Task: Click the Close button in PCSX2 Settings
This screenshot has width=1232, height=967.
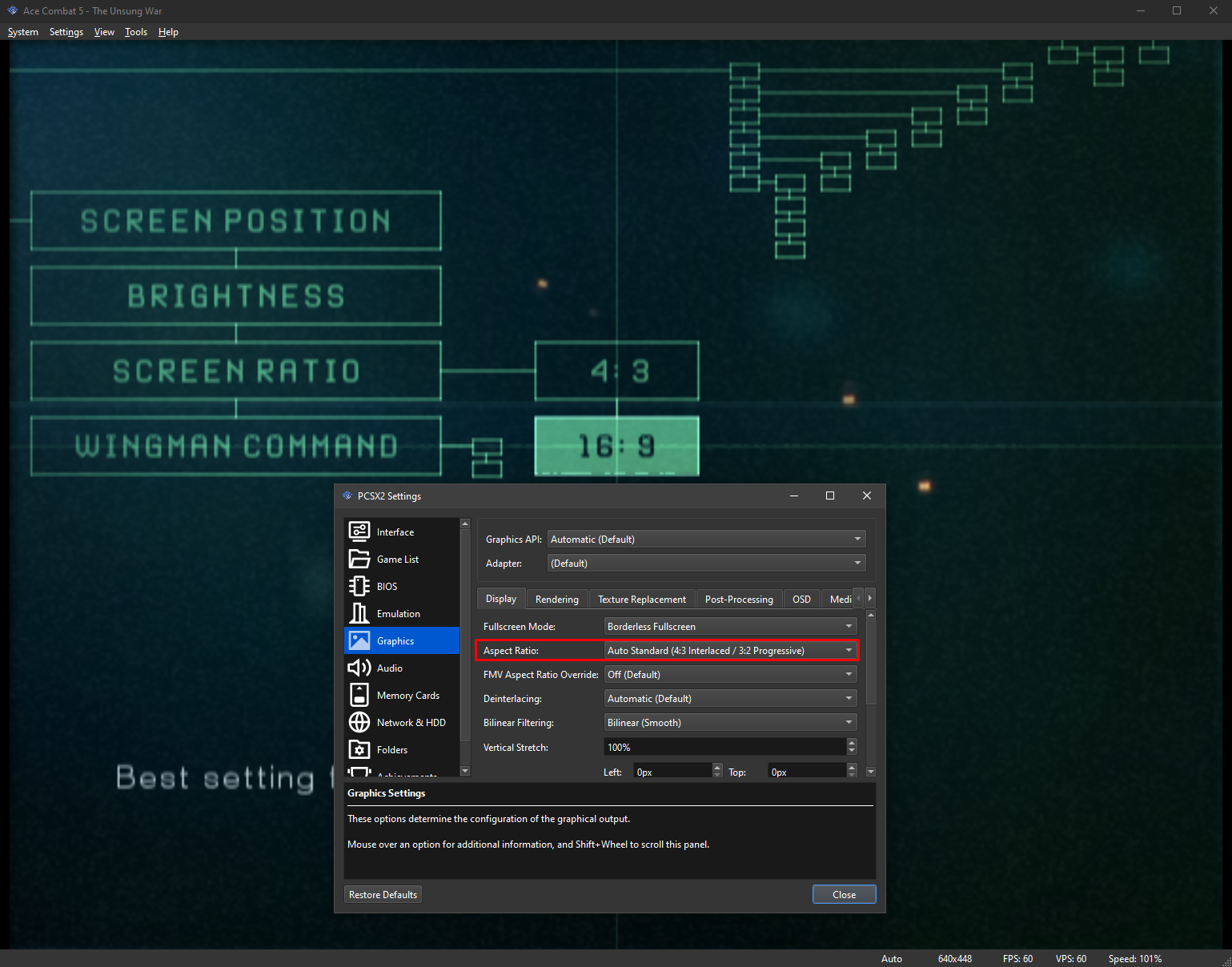Action: [x=844, y=894]
